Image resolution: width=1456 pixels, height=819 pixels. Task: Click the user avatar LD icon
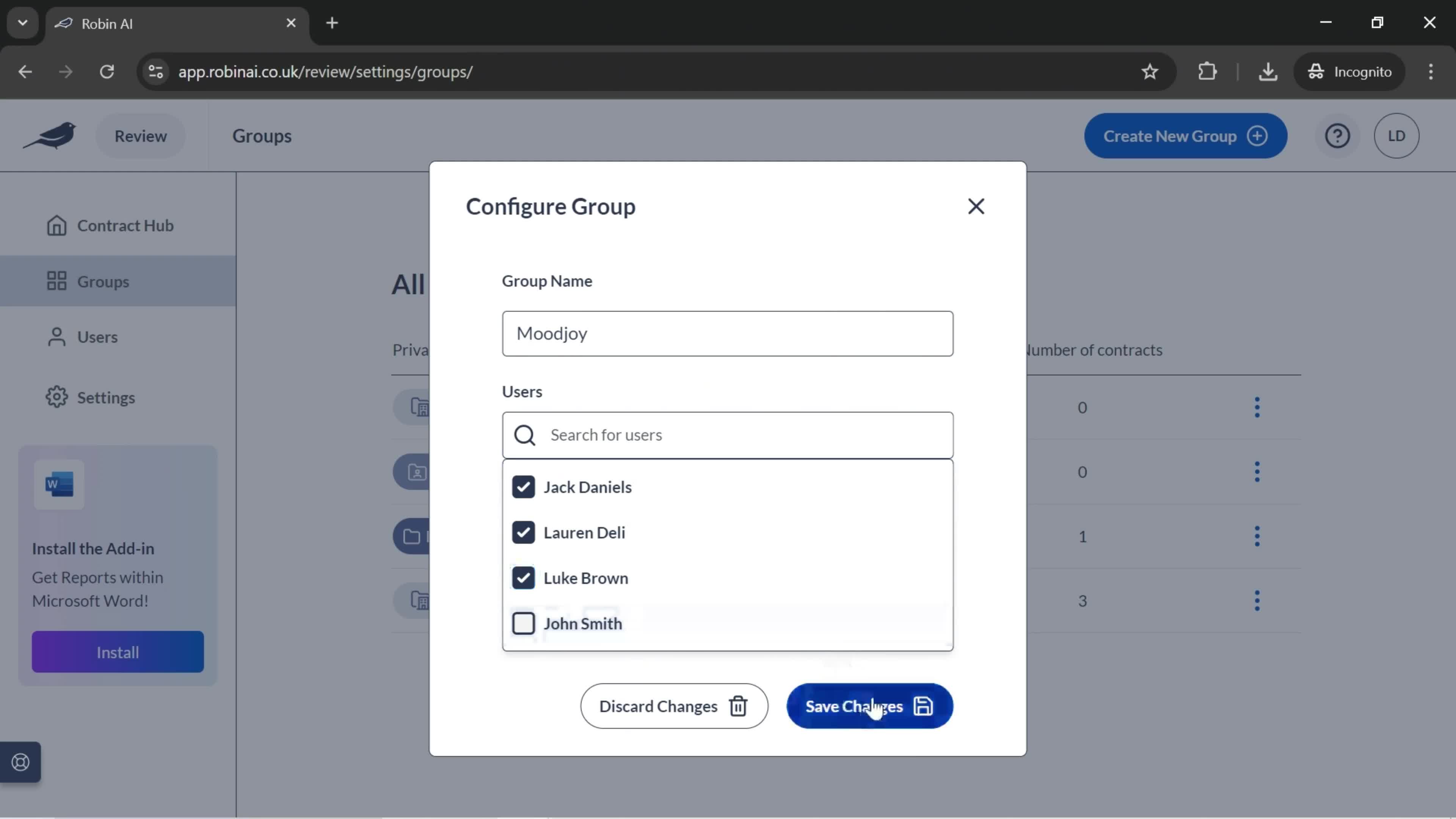1397,135
